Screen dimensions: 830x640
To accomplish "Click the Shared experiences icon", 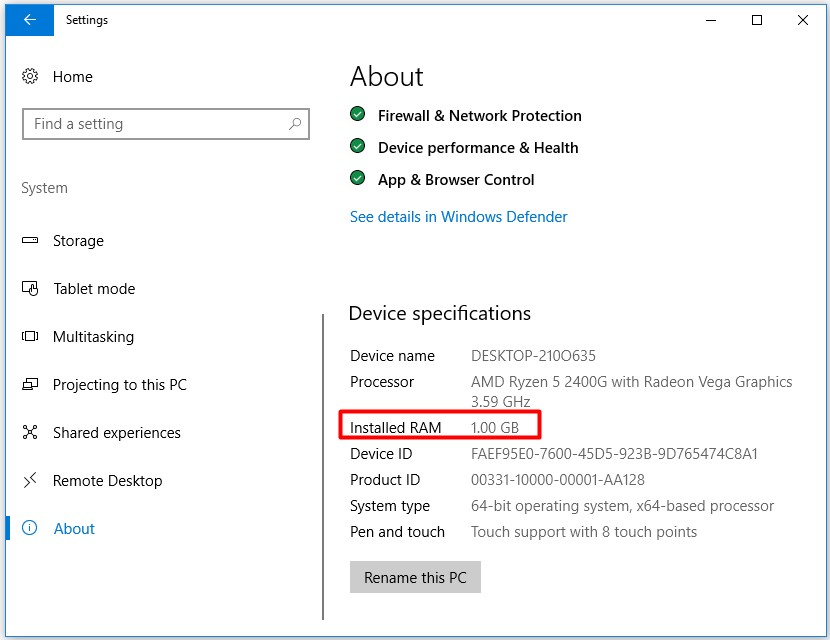I will click(30, 433).
